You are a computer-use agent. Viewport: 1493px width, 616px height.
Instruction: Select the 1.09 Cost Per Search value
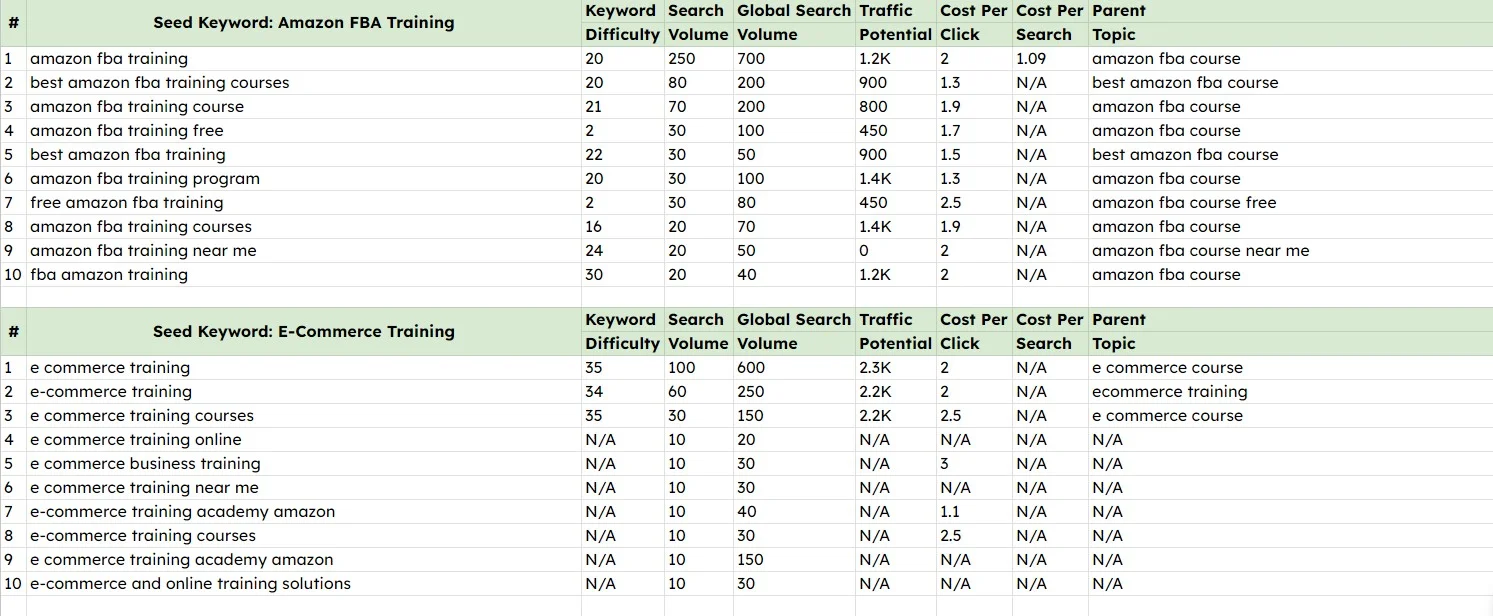coord(1050,59)
